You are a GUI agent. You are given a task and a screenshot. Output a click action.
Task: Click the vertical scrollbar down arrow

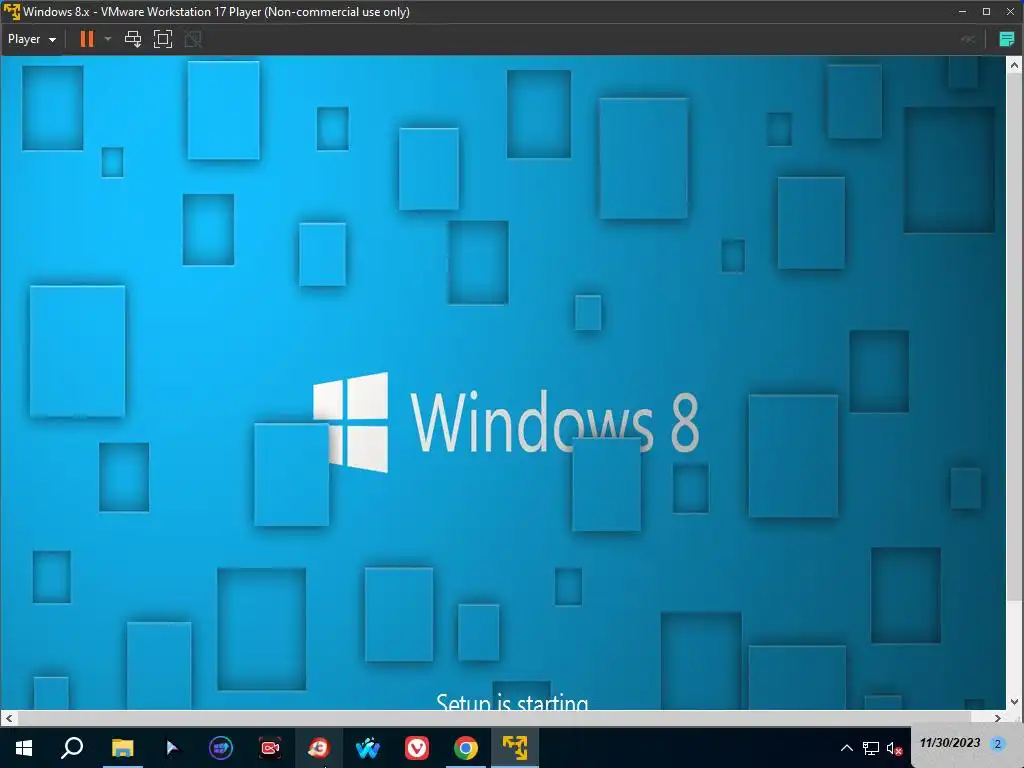point(1014,702)
